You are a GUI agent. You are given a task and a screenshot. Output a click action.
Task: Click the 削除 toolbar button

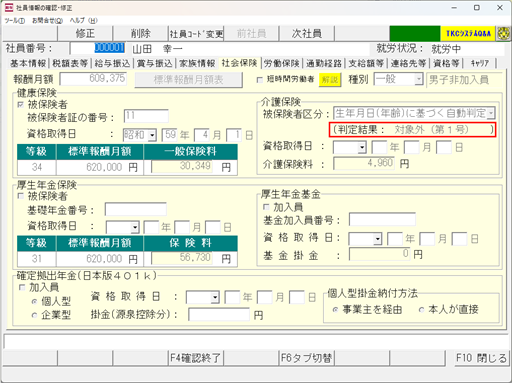[141, 33]
